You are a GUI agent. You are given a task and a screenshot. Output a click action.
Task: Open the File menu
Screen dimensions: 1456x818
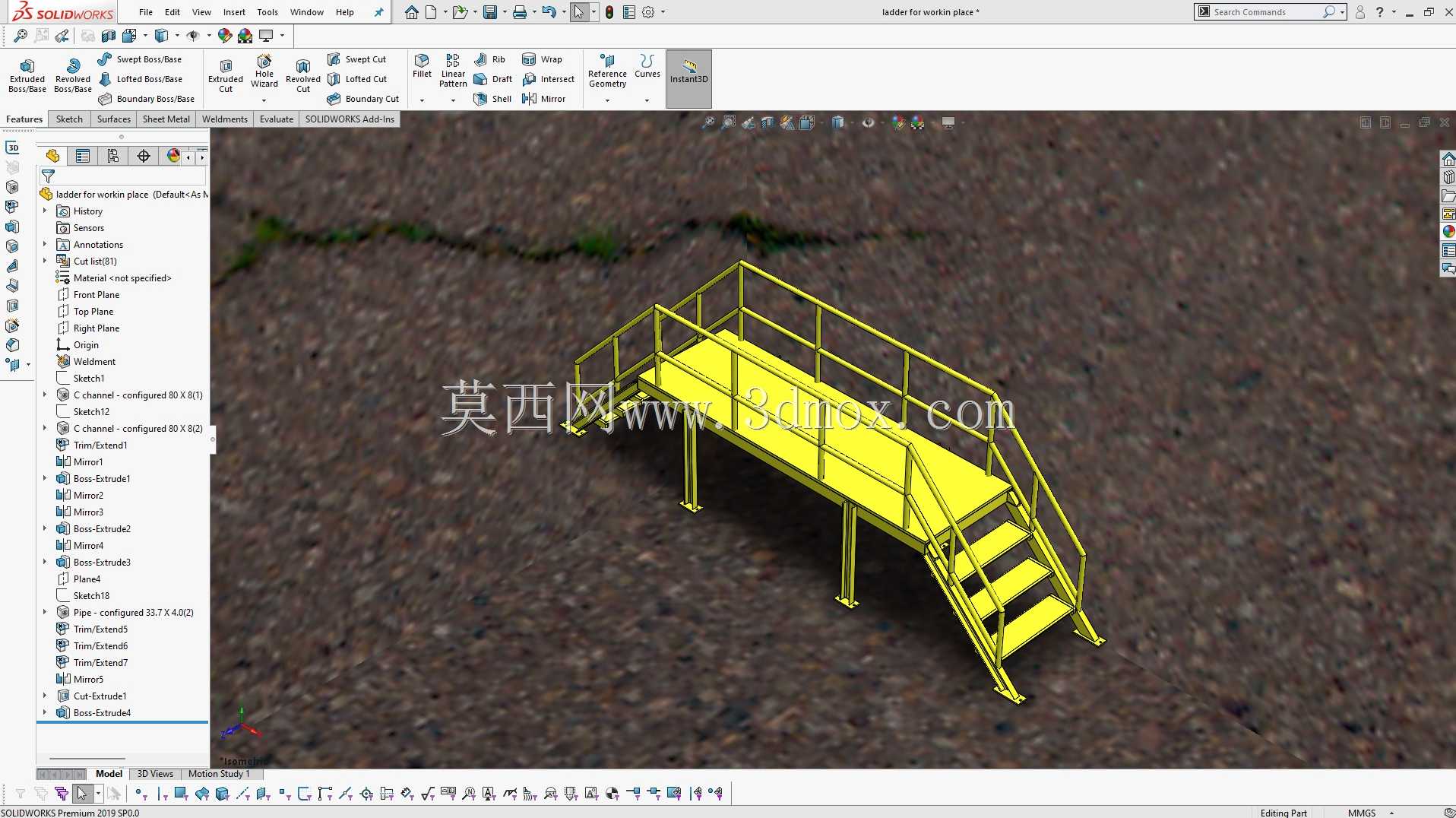coord(146,12)
